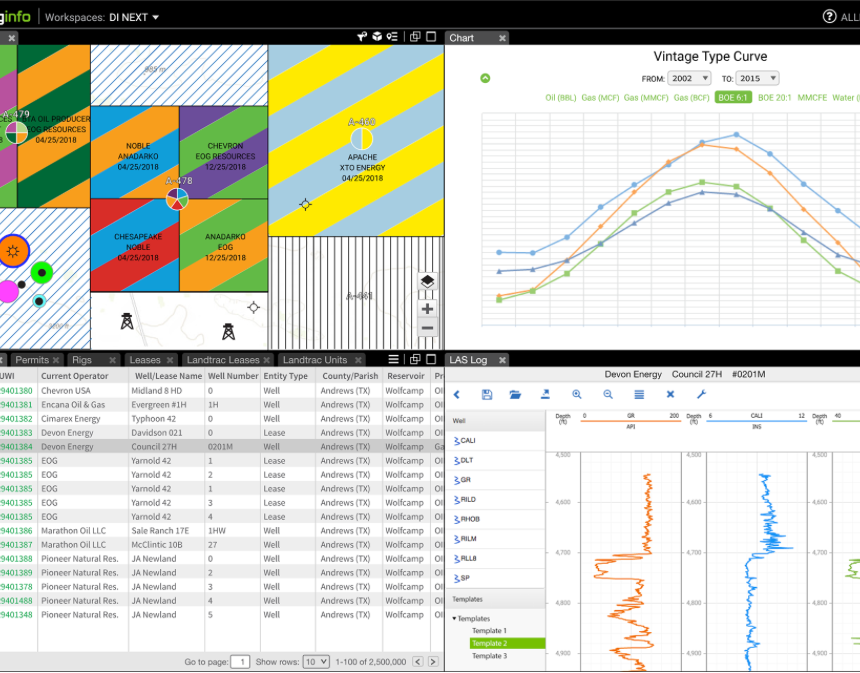Select MMCFE chart unit
This screenshot has width=860, height=673.
click(x=812, y=98)
